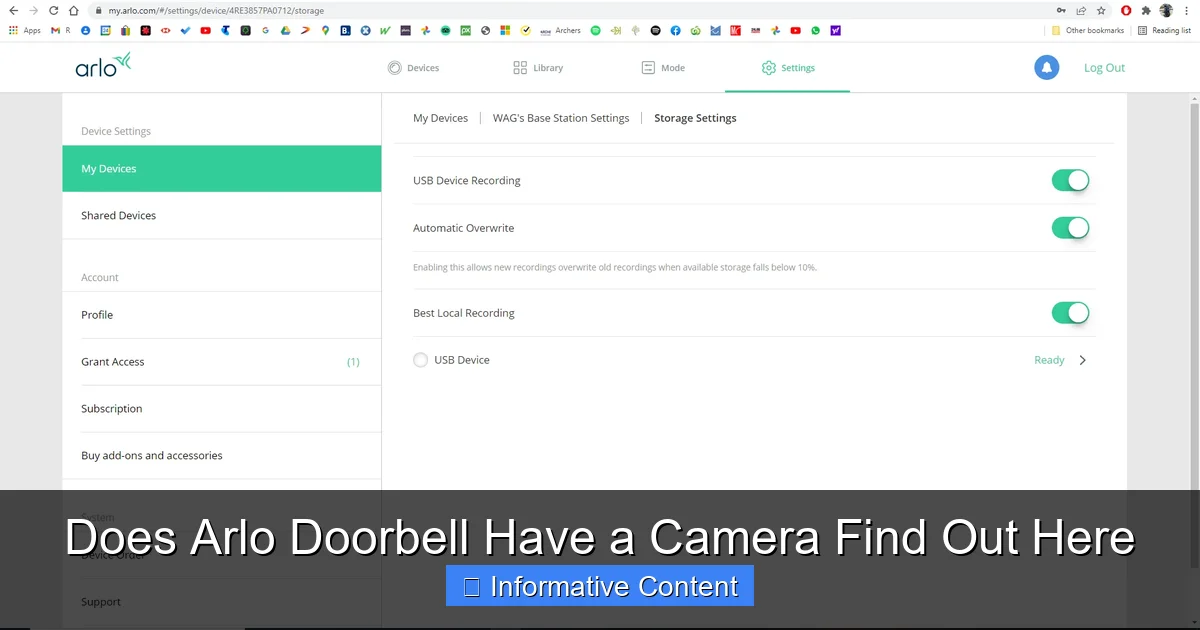Disable USB Device Recording

click(1070, 180)
